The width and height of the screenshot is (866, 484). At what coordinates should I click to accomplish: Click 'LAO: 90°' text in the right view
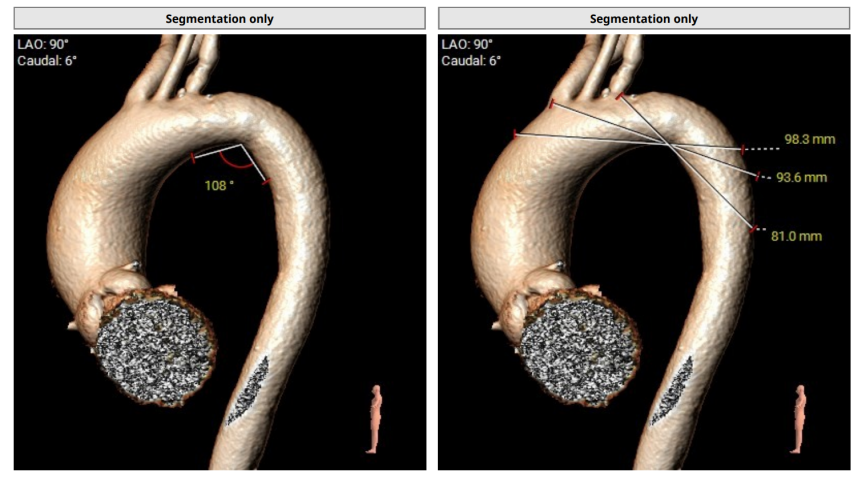coord(467,45)
